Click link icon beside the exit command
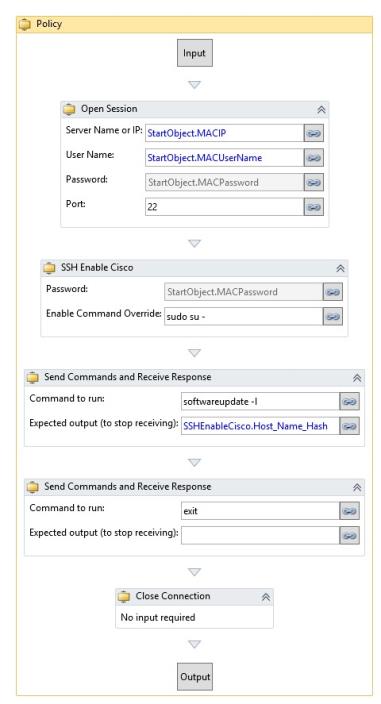381x704 pixels. tap(350, 511)
